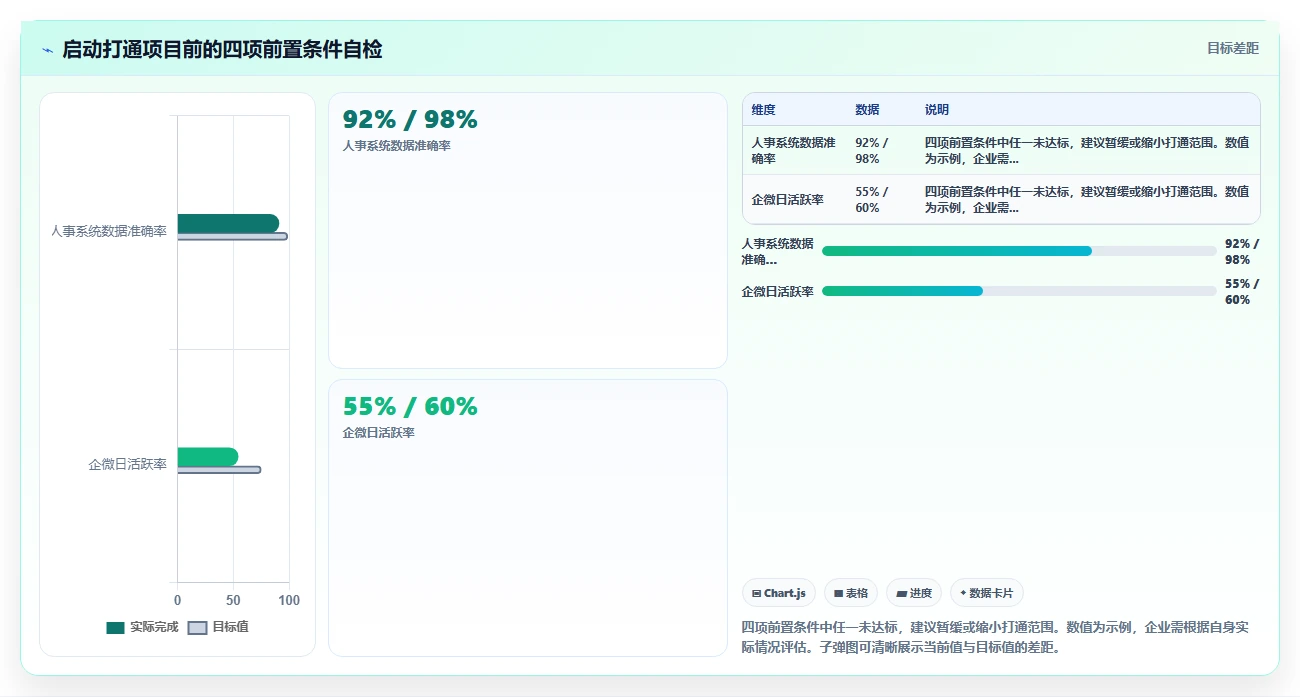This screenshot has height=697, width=1300.
Task: Click the gray target bar for 人事系统数据准确率
Action: point(232,237)
